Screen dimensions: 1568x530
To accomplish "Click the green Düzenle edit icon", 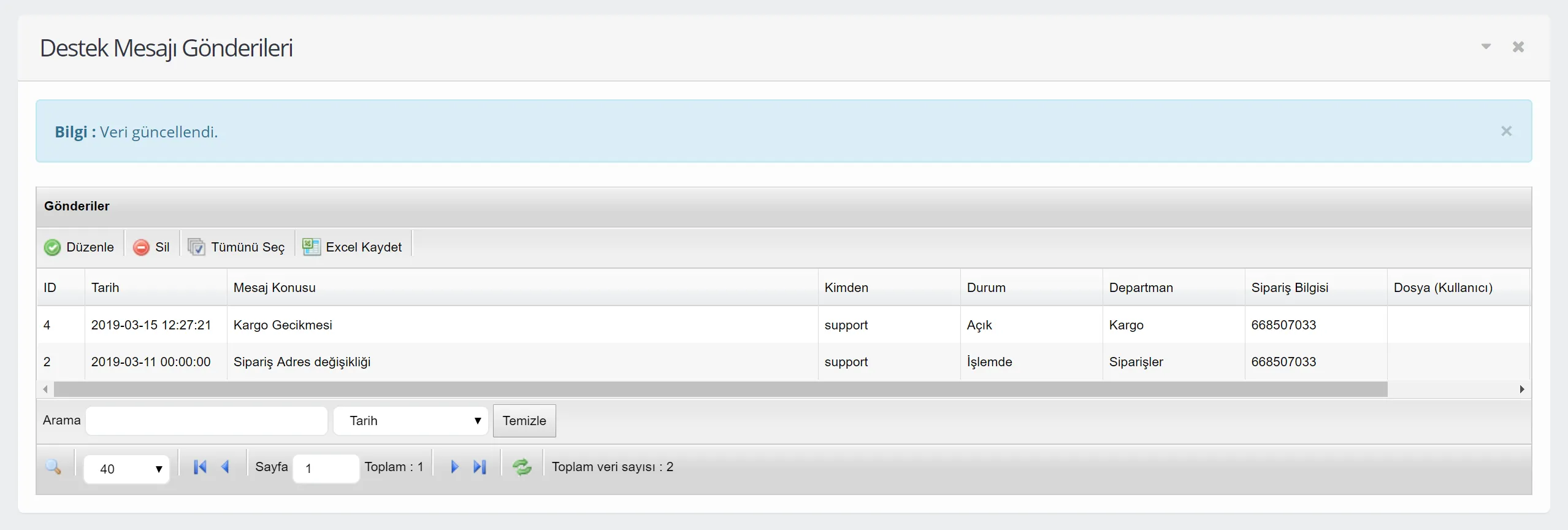I will point(53,247).
